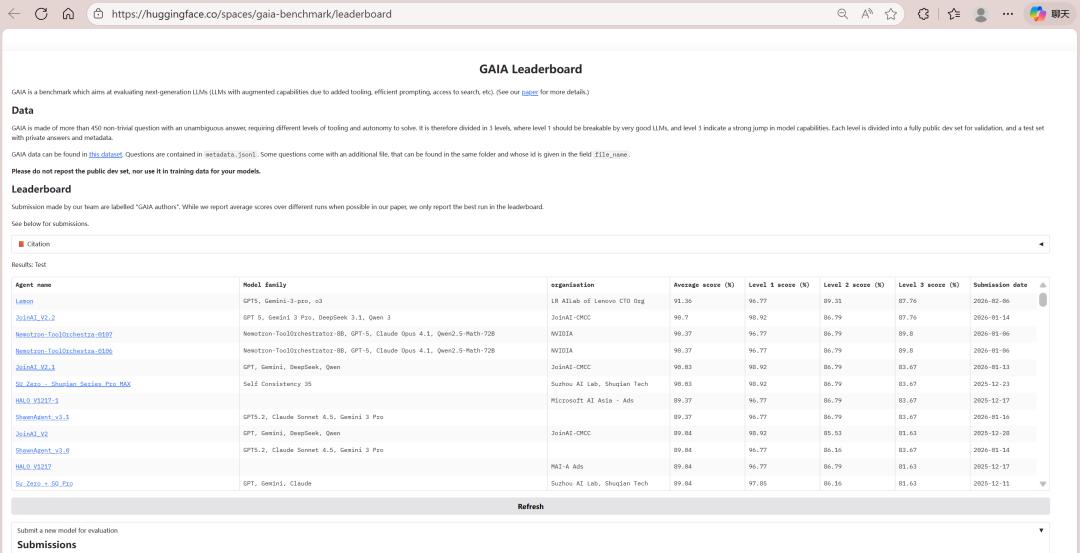1080x553 pixels.
Task: Open the browser profile avatar
Action: 981,14
